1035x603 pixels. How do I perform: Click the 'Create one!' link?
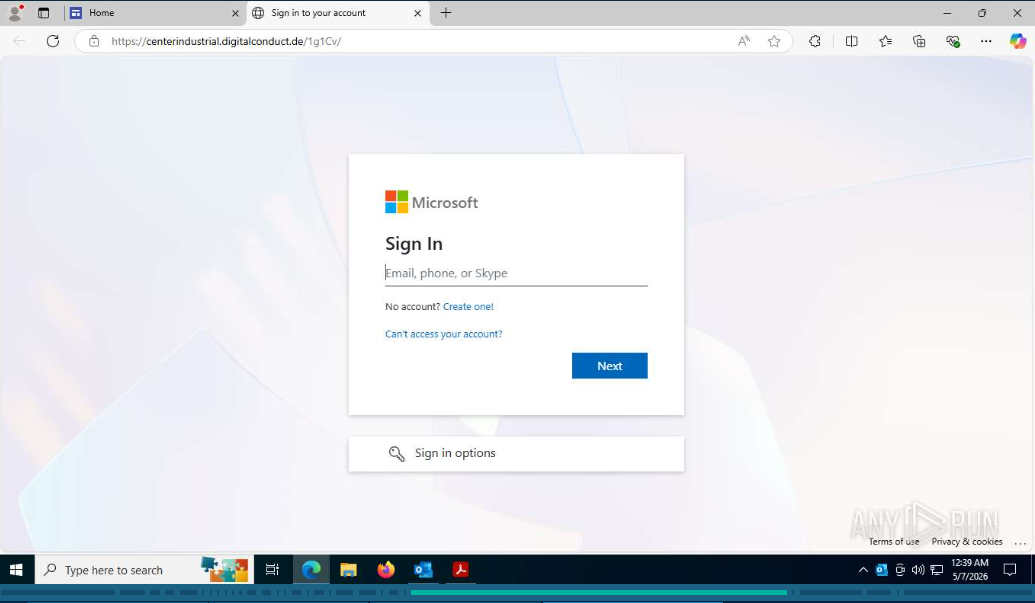click(x=468, y=307)
